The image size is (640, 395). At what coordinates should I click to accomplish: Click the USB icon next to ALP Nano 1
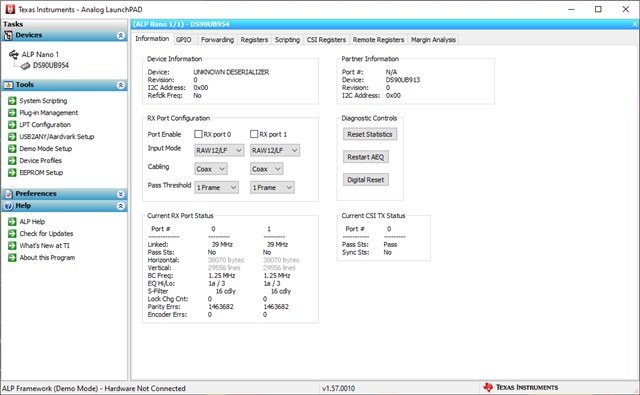tap(14, 54)
